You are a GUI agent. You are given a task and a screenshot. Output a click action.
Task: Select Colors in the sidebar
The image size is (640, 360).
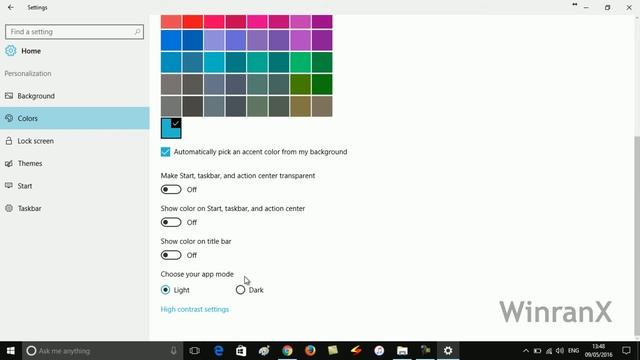click(75, 118)
